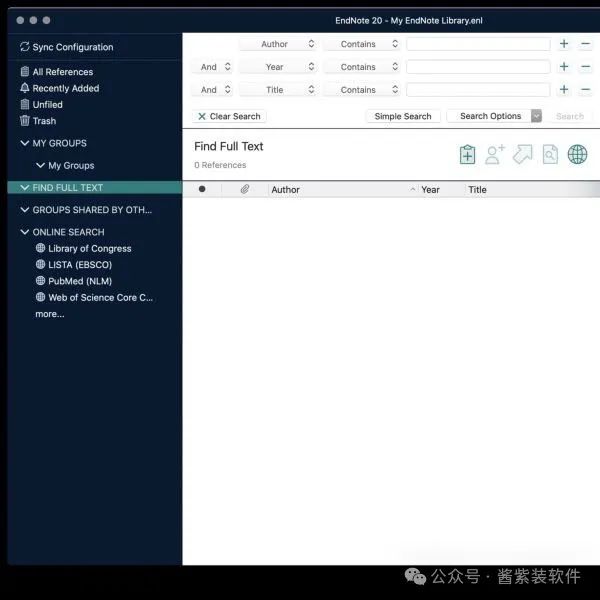Open the Author field dropdown

click(278, 44)
